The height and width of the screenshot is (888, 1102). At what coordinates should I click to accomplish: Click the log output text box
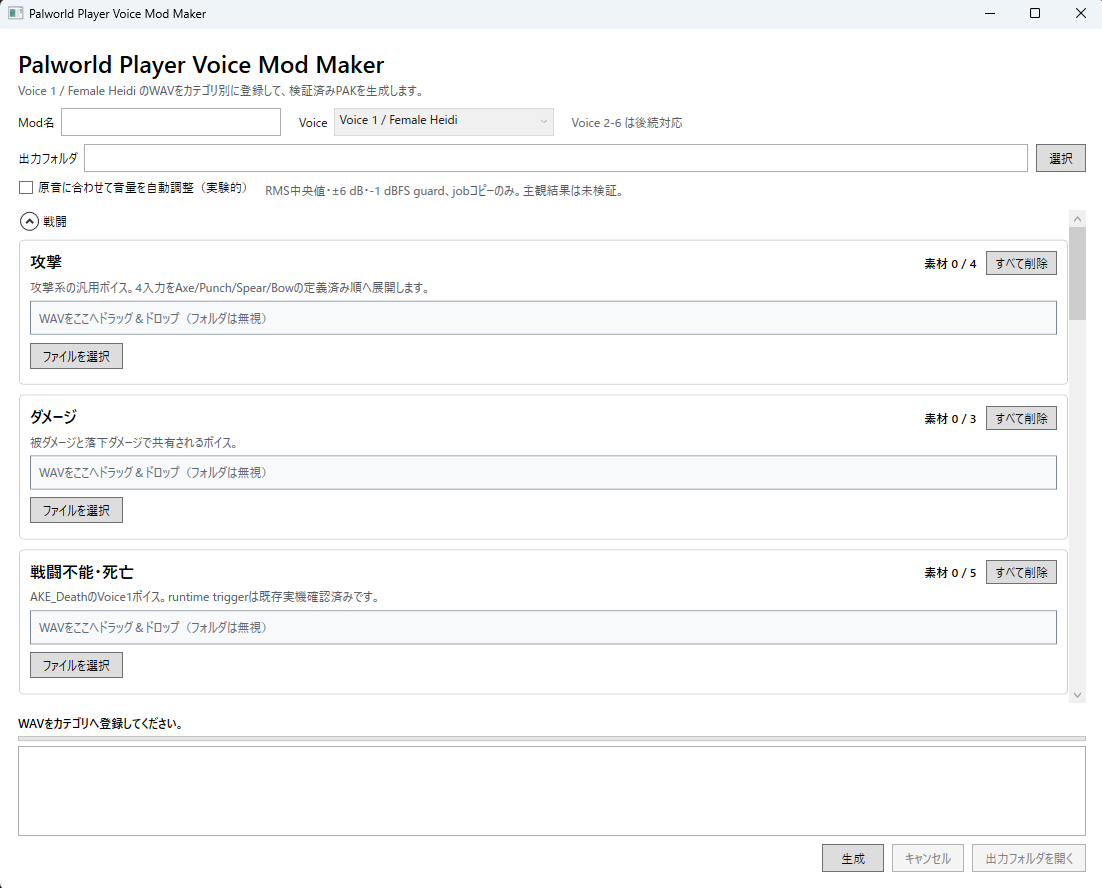552,791
